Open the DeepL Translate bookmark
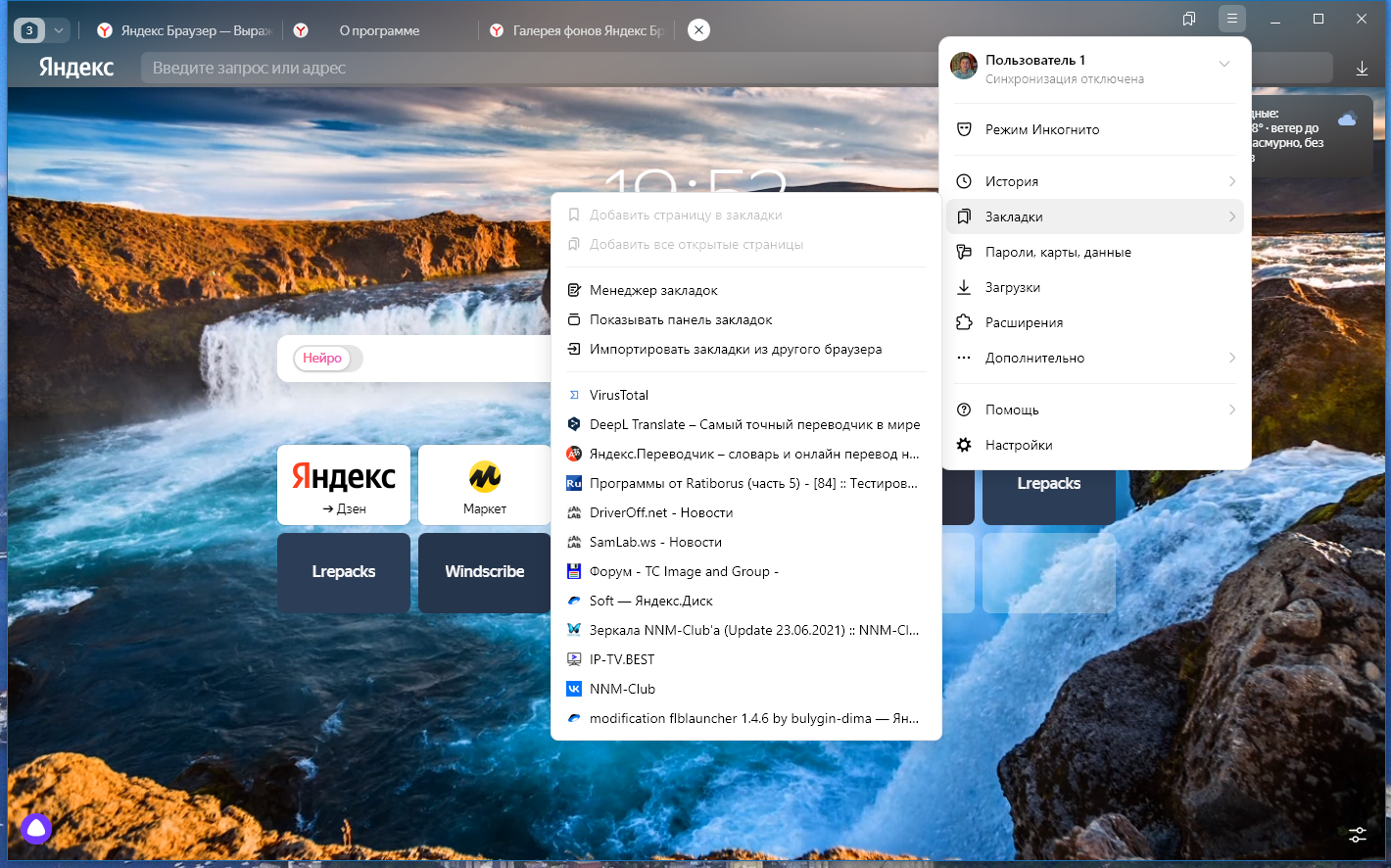Image resolution: width=1391 pixels, height=868 pixels. [x=746, y=424]
